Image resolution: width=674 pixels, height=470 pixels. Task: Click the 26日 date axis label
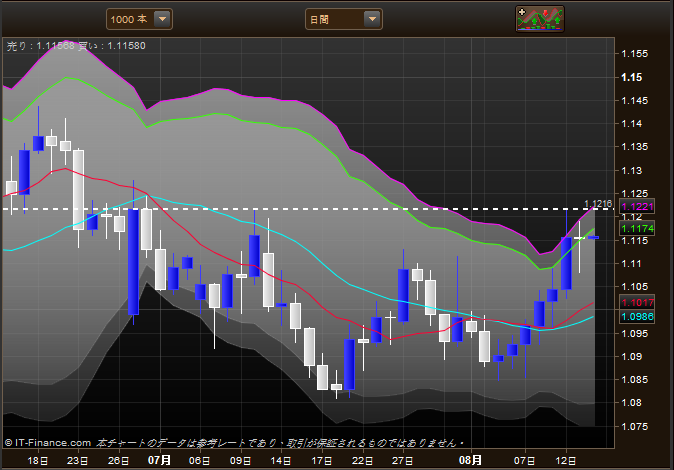pyautogui.click(x=118, y=461)
